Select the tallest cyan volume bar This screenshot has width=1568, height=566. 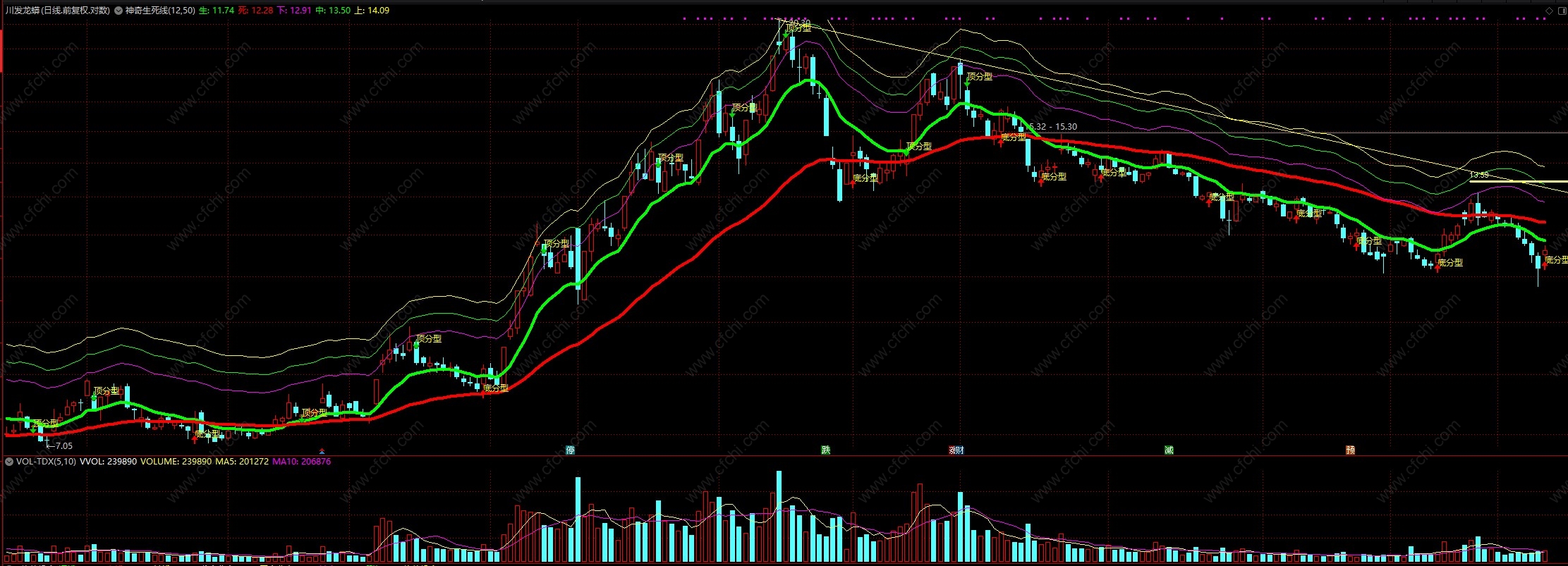[779, 516]
